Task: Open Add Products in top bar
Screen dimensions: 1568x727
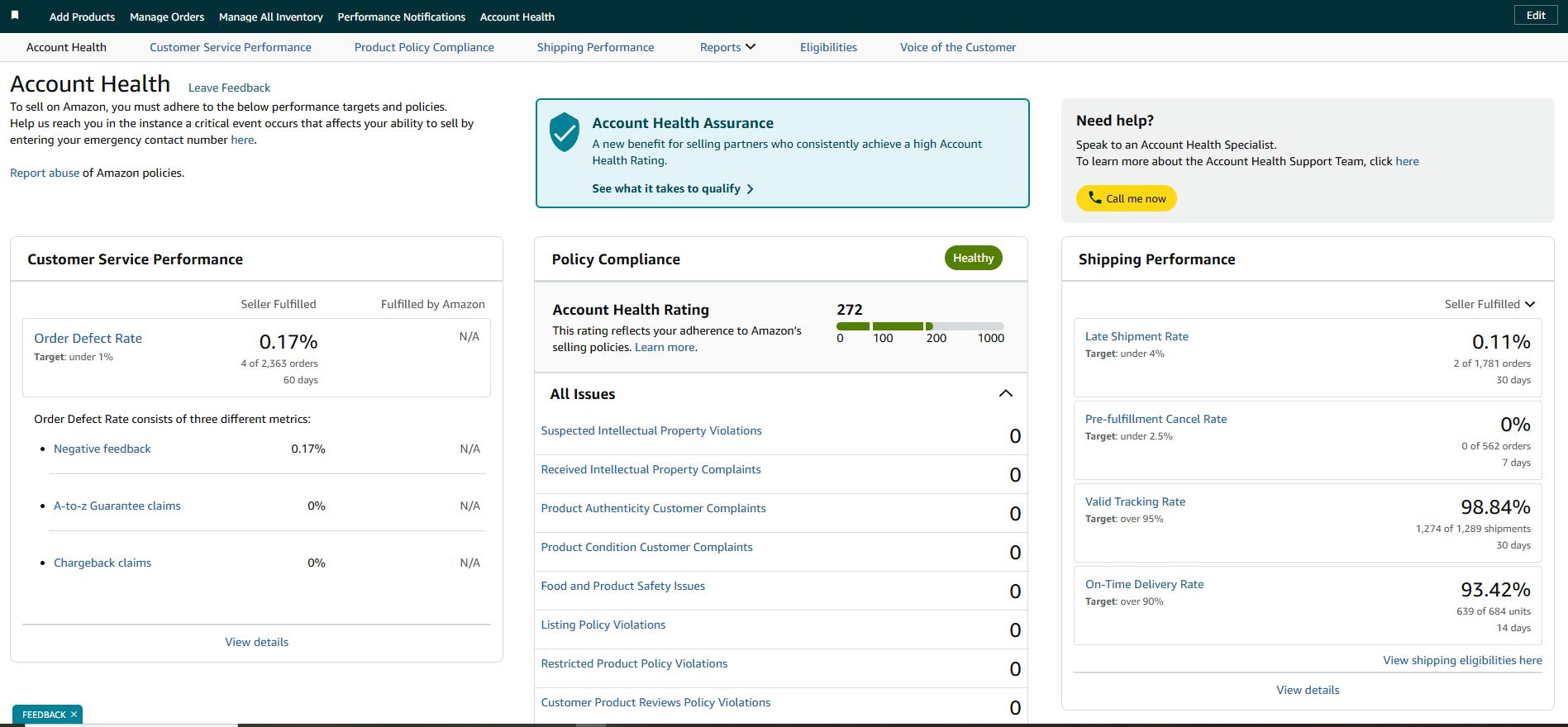Action: pyautogui.click(x=82, y=17)
